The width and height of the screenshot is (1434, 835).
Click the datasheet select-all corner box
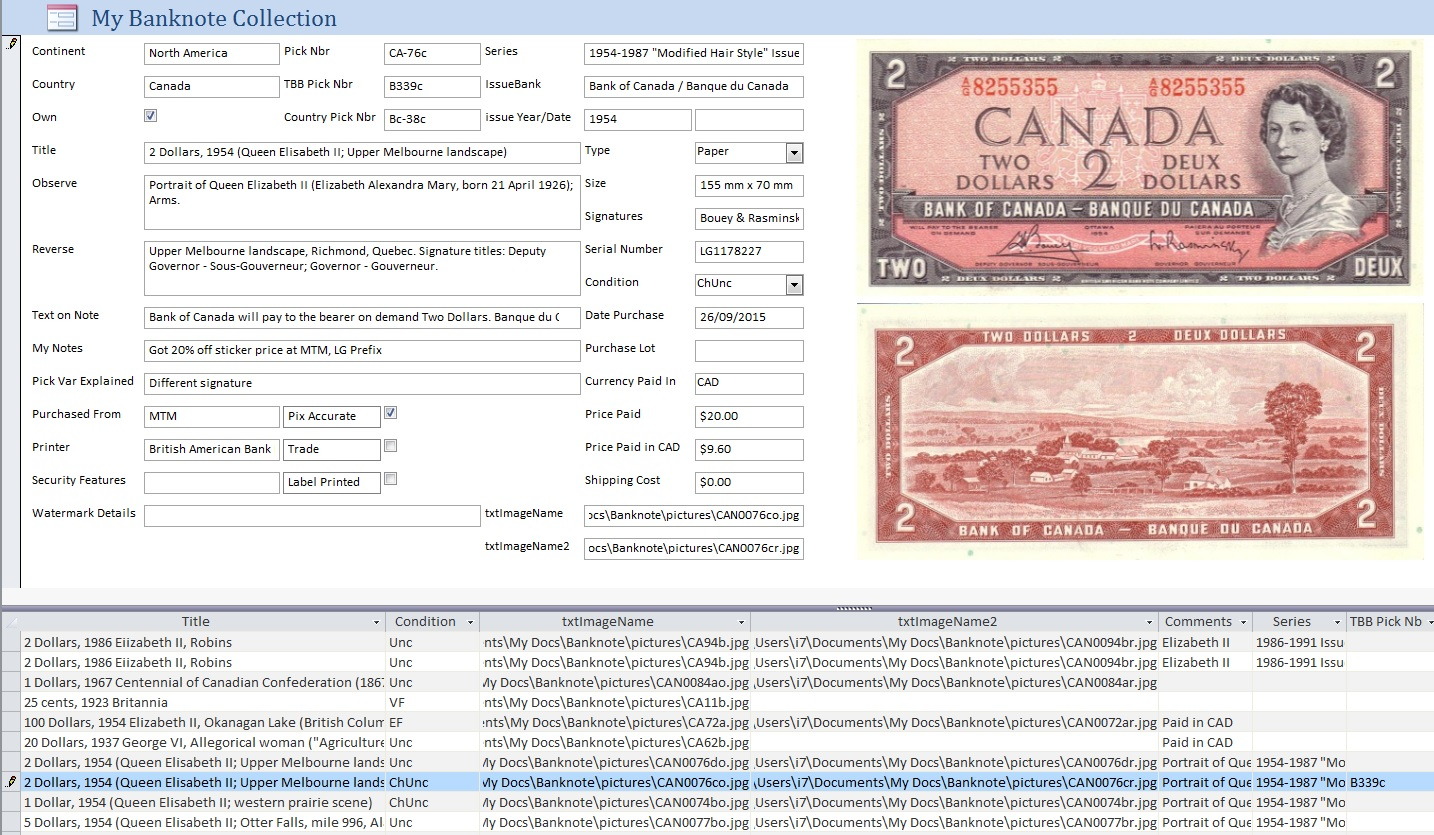pyautogui.click(x=10, y=622)
